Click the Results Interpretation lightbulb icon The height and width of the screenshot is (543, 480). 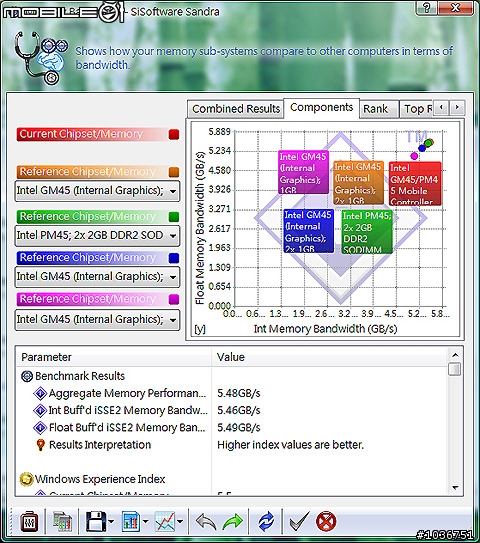click(41, 445)
